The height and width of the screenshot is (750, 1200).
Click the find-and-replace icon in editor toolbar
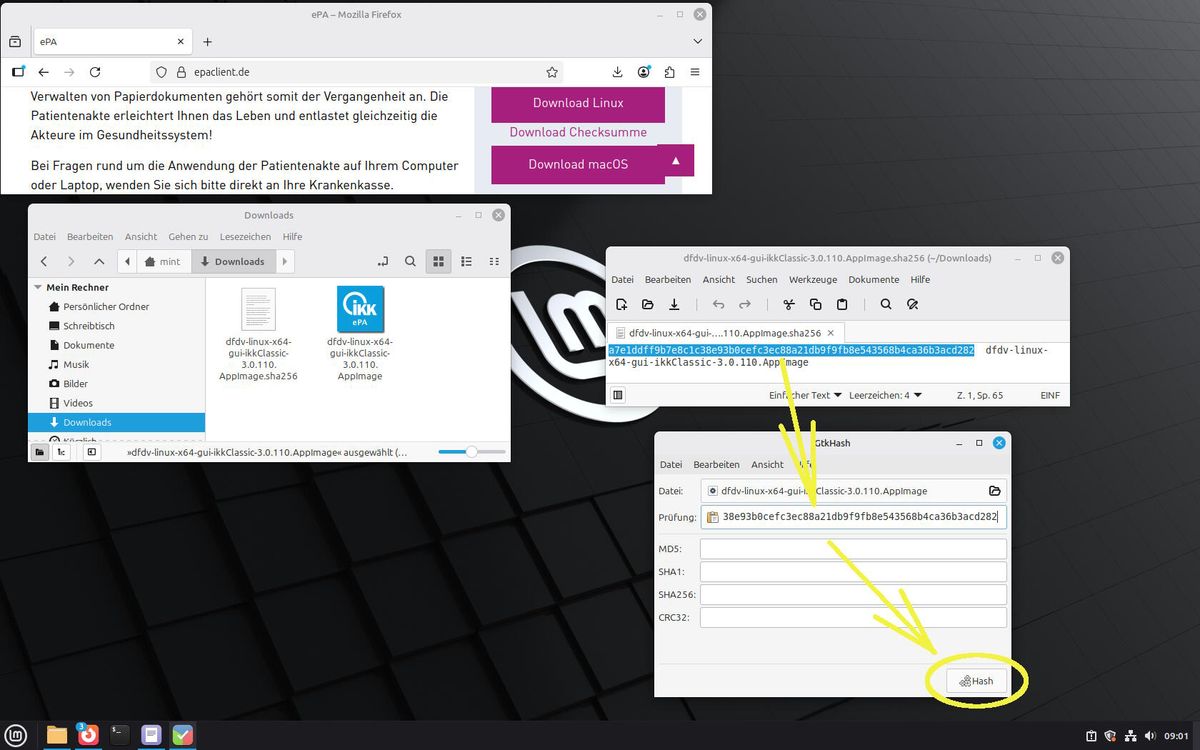(912, 304)
